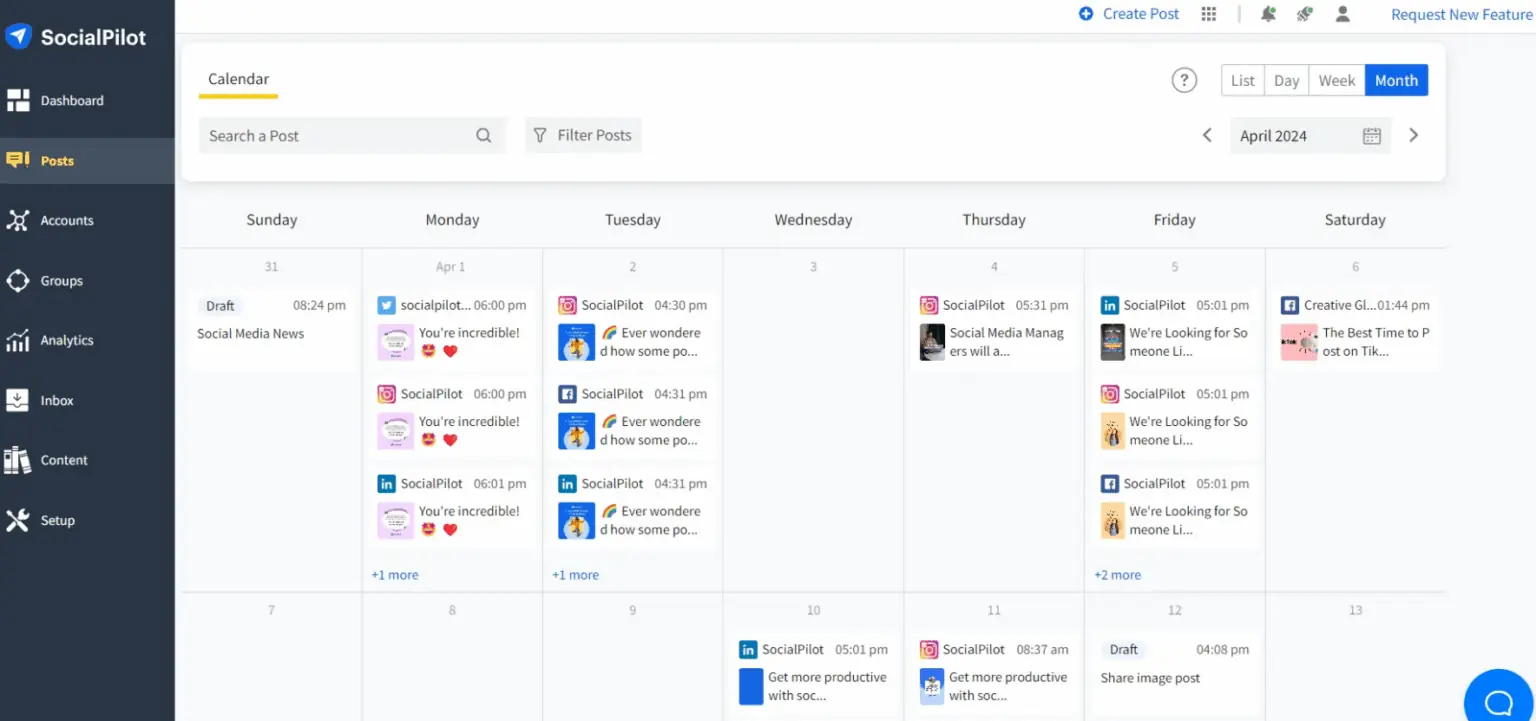1536x721 pixels.
Task: Click the search magnifier icon
Action: point(484,136)
